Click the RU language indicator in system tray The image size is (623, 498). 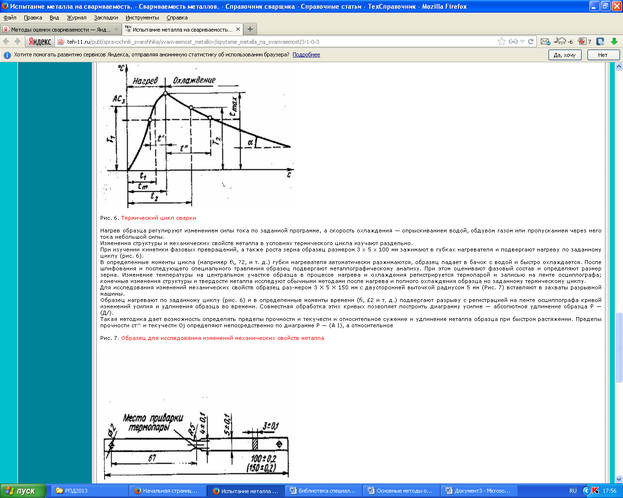tap(573, 491)
